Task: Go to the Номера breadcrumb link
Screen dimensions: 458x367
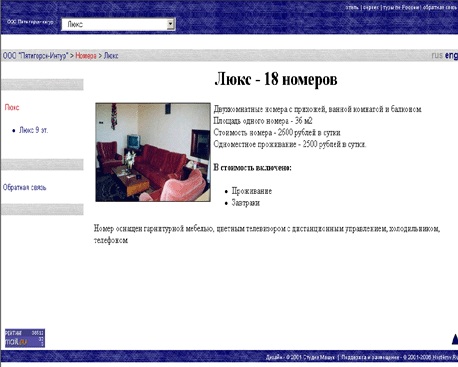Action: [86, 55]
